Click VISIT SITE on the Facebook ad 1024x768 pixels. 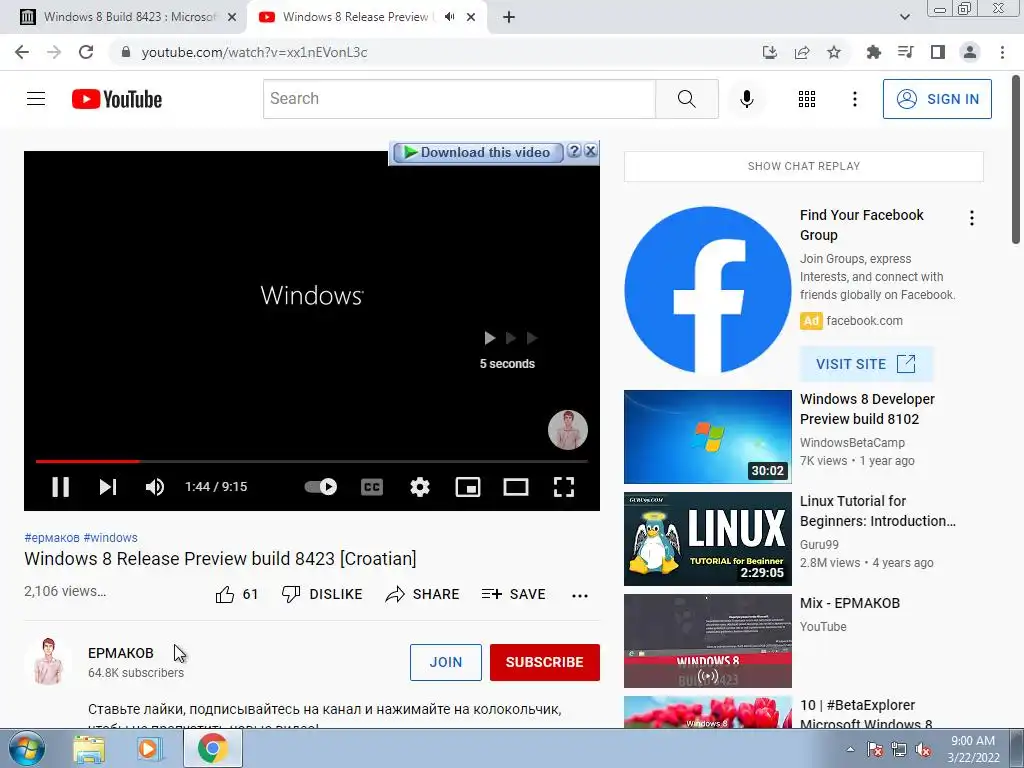(866, 364)
